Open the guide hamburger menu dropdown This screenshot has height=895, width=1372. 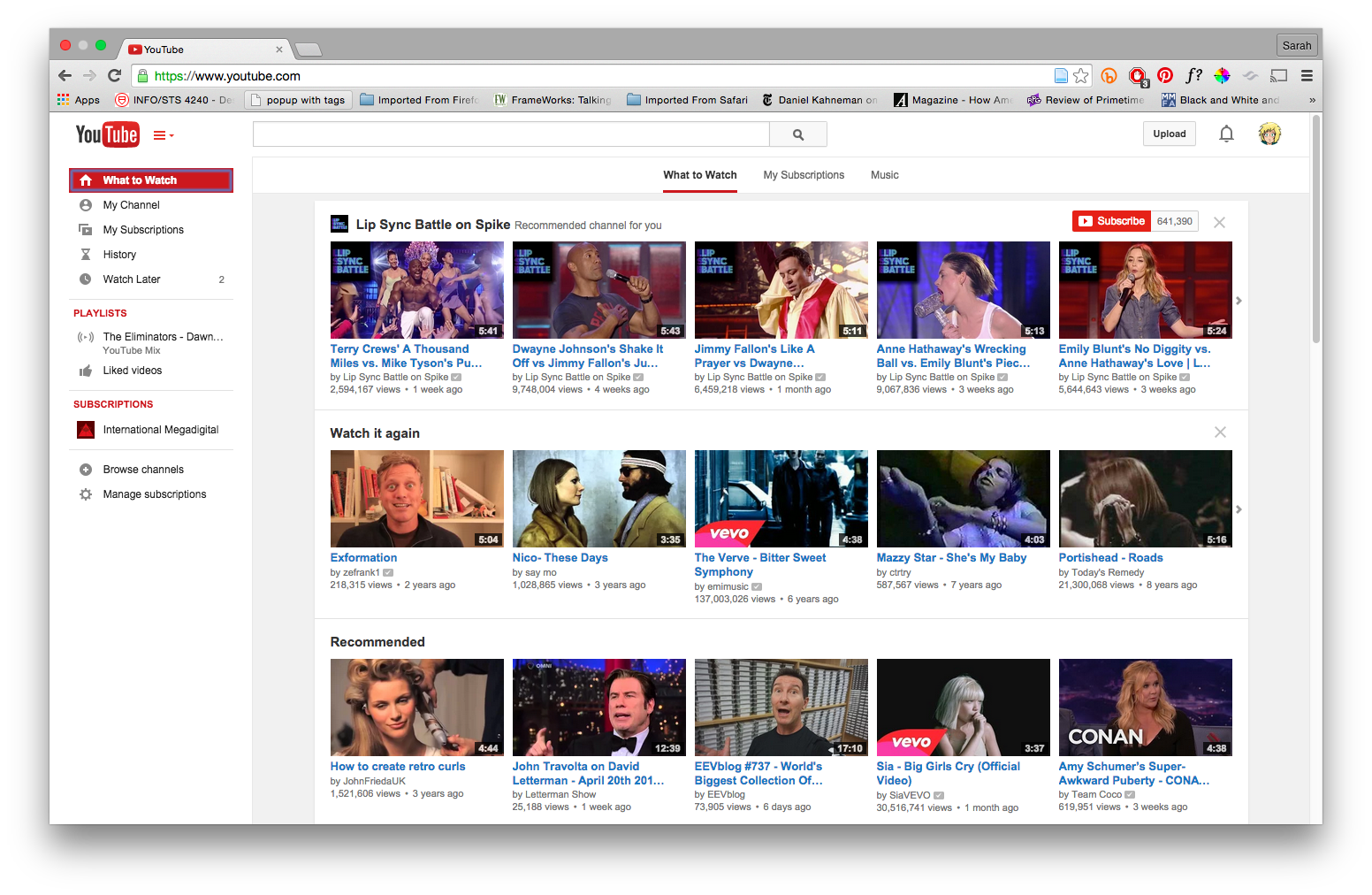[x=164, y=135]
